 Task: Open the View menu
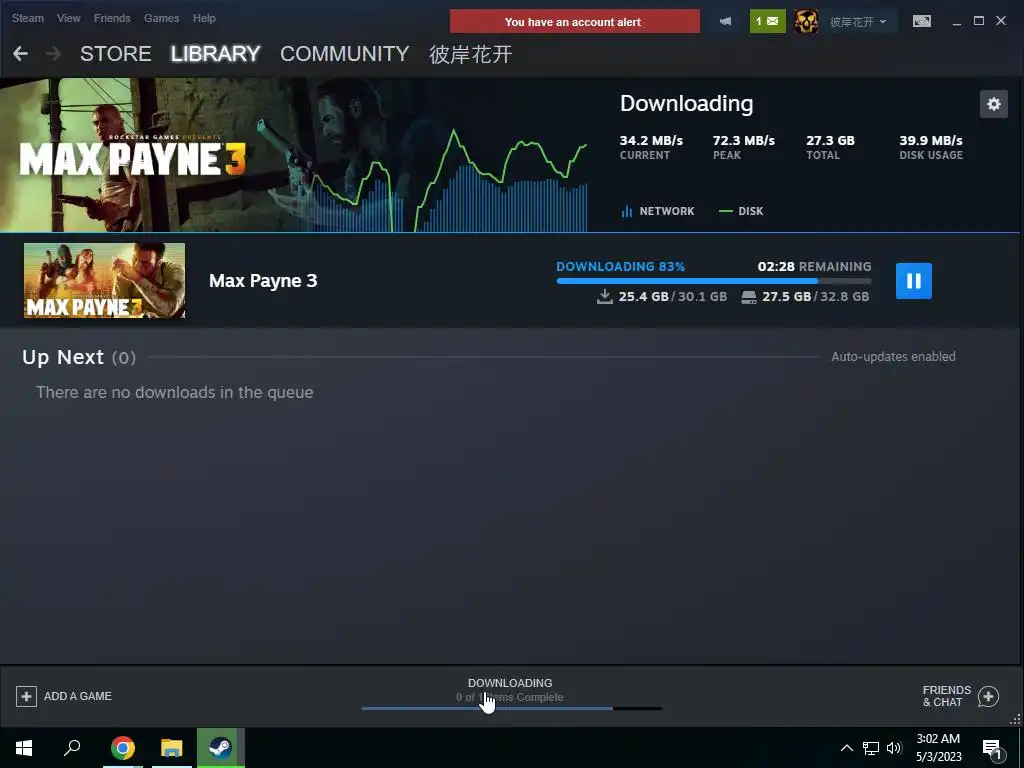point(69,18)
